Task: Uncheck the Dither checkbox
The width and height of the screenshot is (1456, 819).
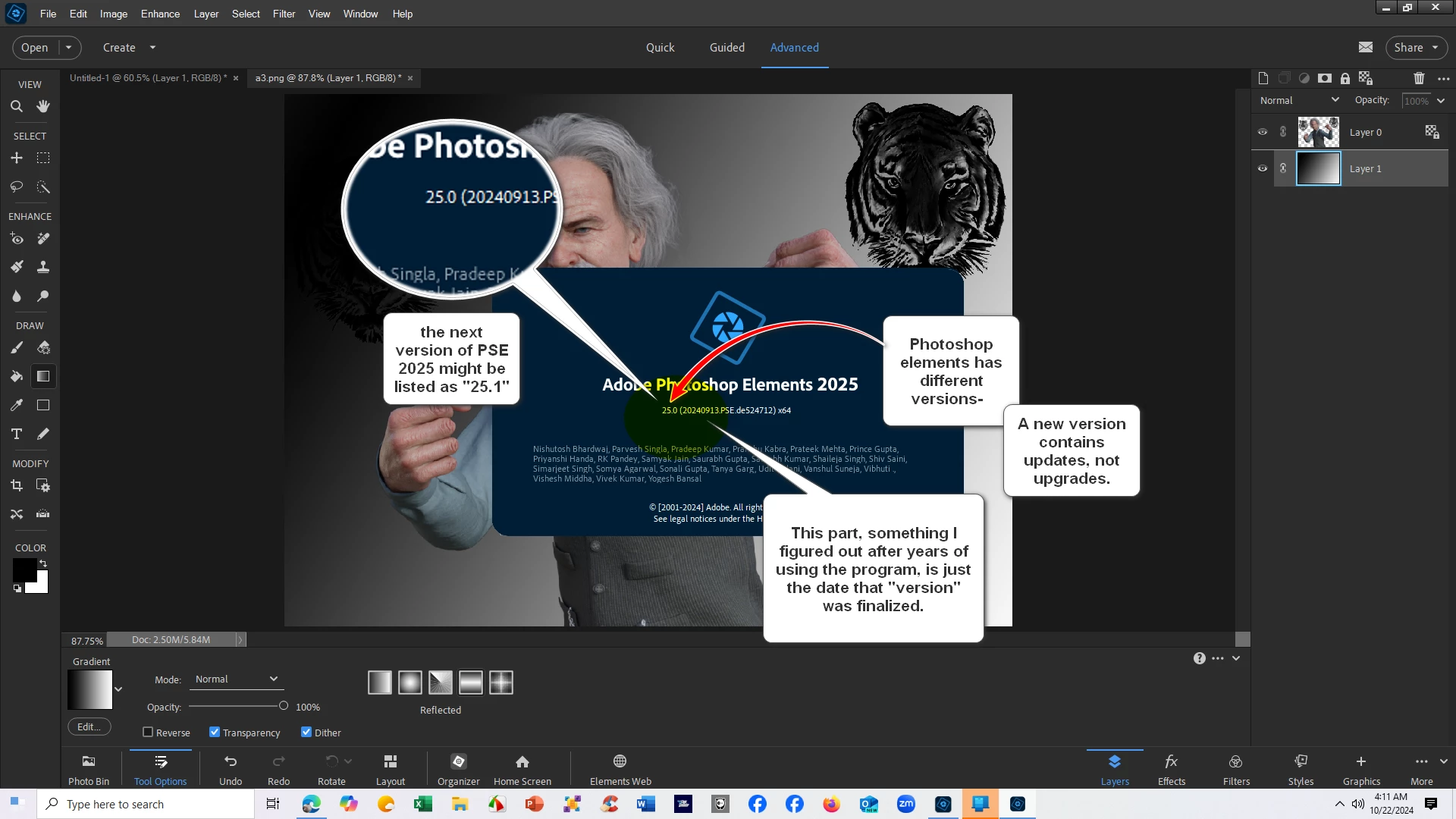Action: [306, 732]
